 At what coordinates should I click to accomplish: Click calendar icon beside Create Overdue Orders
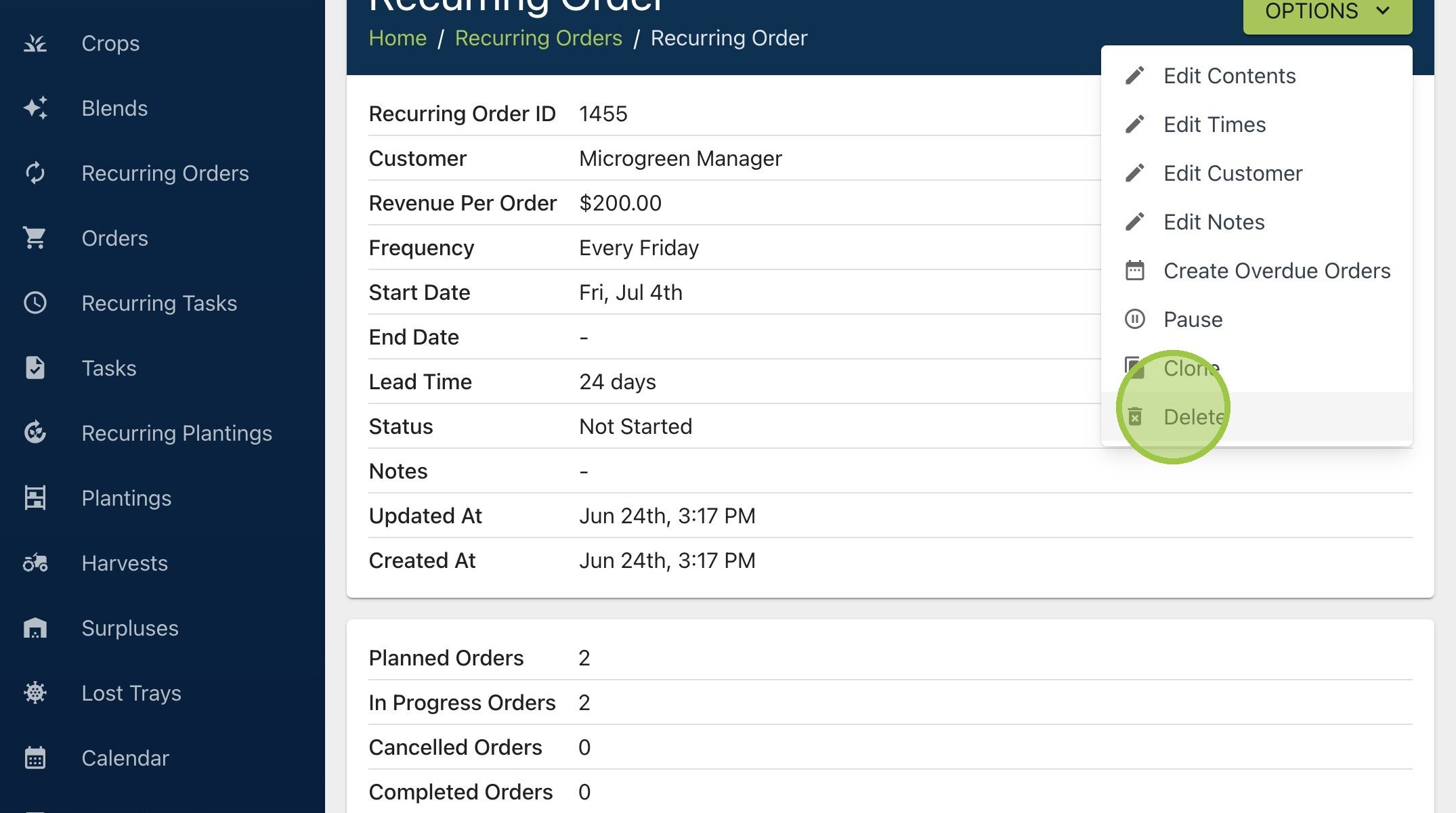[x=1135, y=271]
